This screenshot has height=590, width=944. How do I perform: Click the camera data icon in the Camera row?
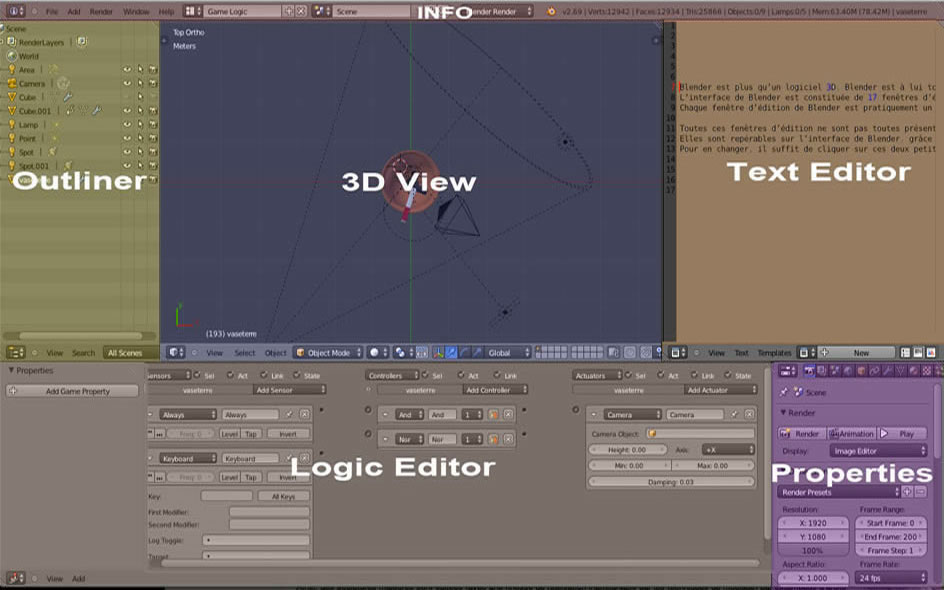(x=63, y=83)
